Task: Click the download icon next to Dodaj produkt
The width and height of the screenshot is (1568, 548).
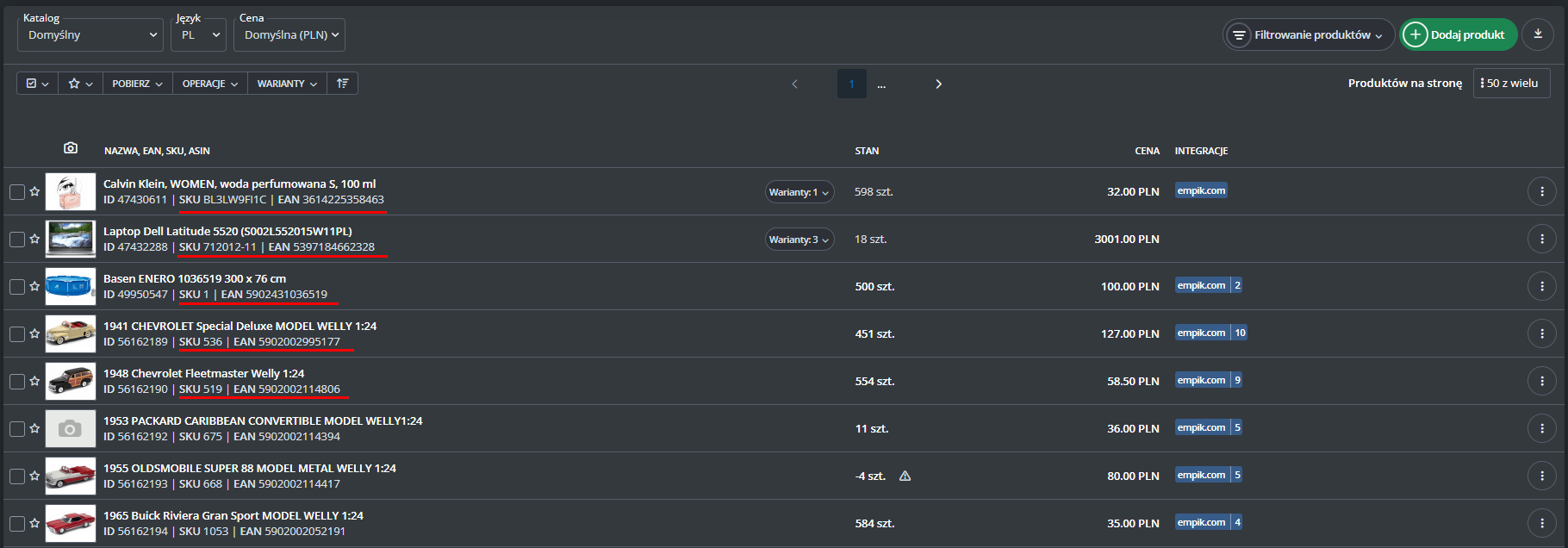Action: [x=1538, y=34]
